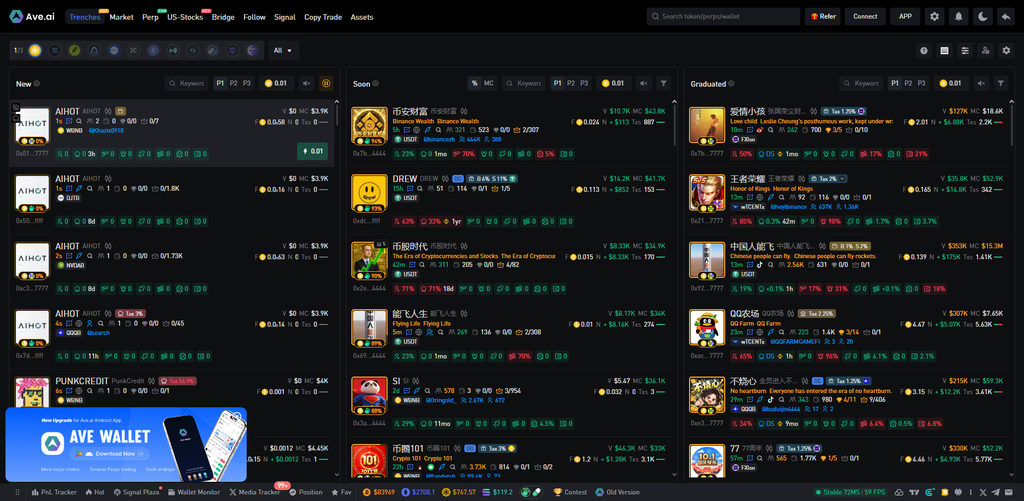
Task: Open quick-buy 0.01 amount in Soon column
Action: (x=613, y=84)
